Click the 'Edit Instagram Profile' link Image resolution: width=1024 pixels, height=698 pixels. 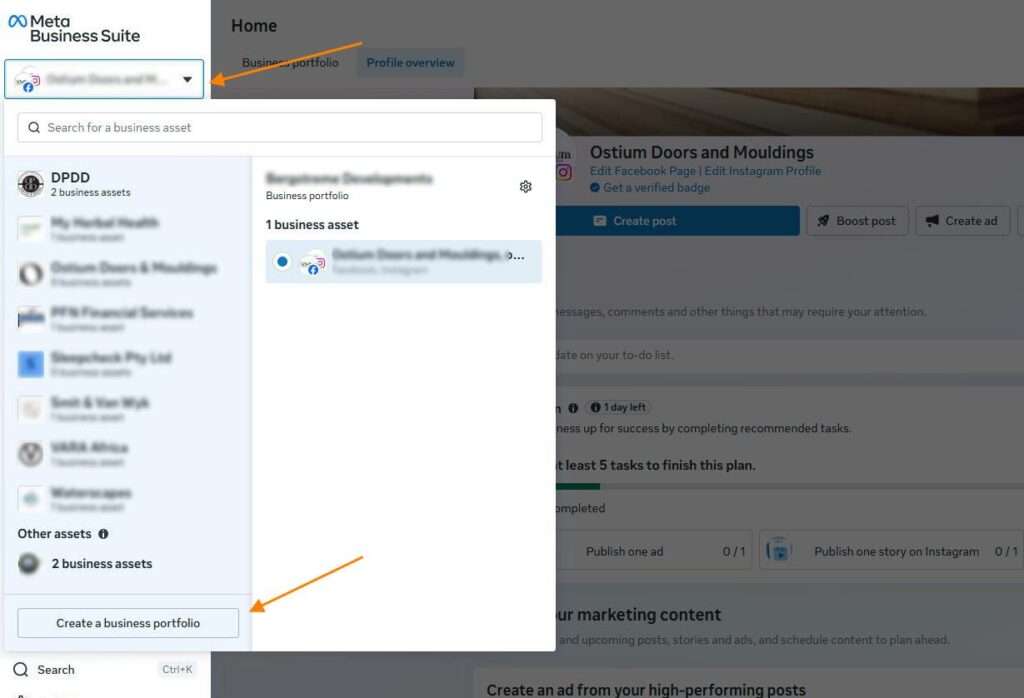(762, 171)
